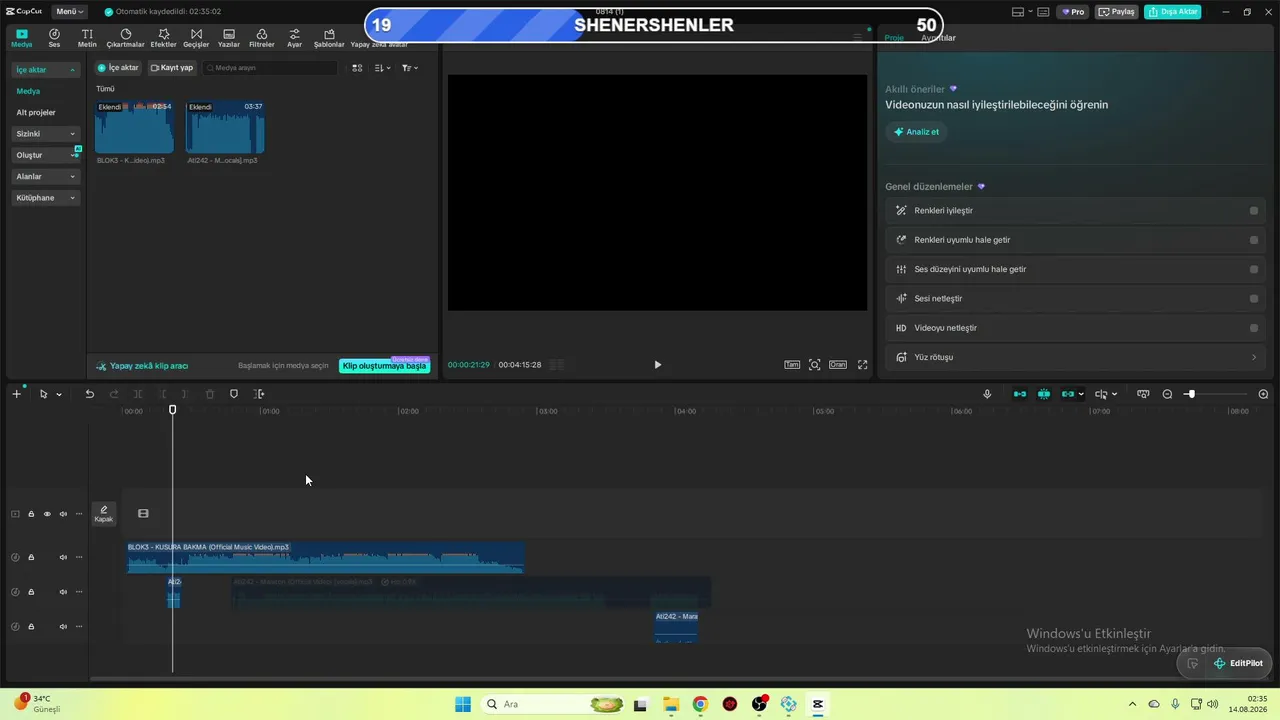Open the Şablonlar templates icon

coord(329,38)
